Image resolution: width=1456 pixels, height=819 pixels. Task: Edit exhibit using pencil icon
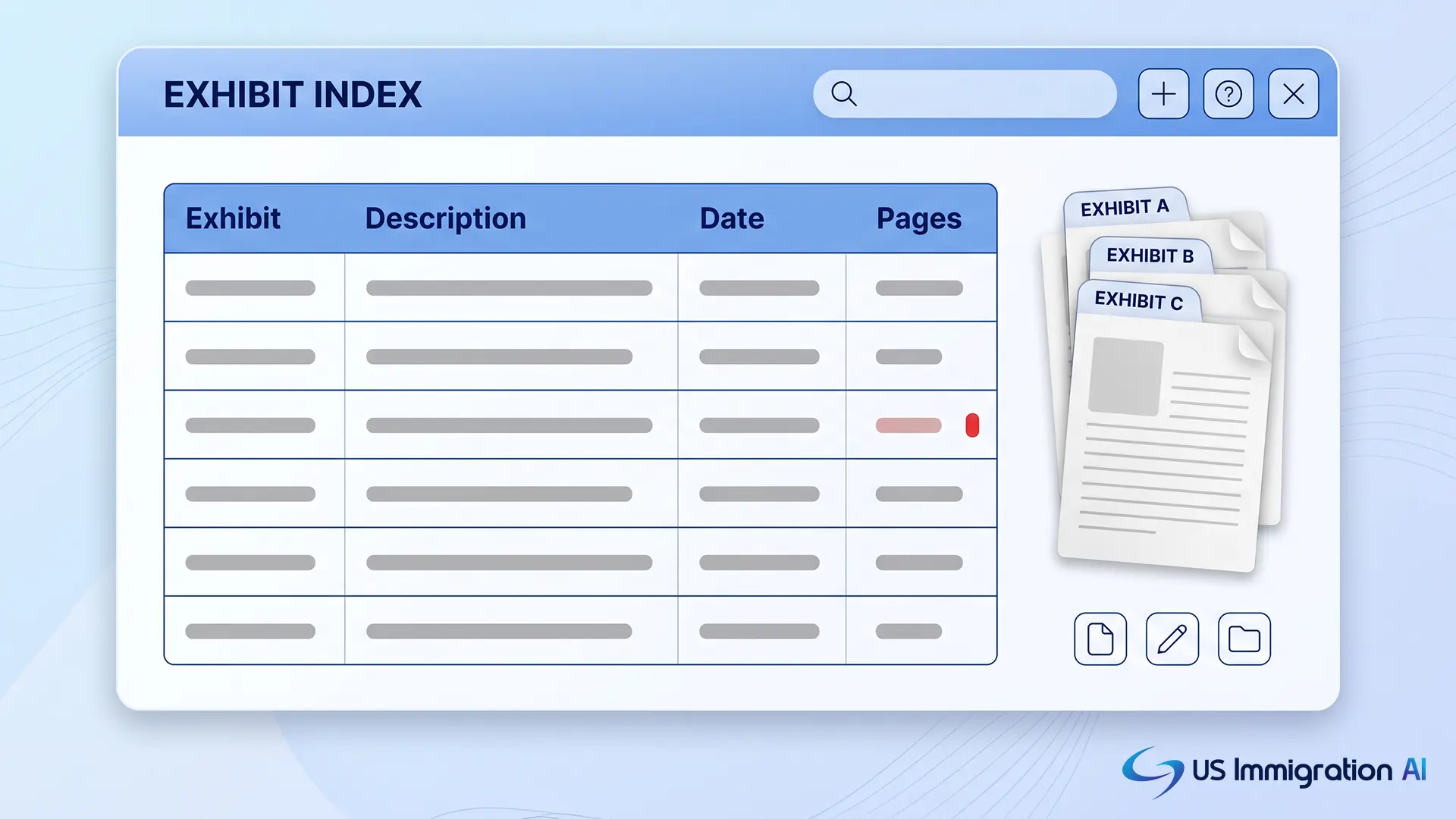[x=1172, y=639]
